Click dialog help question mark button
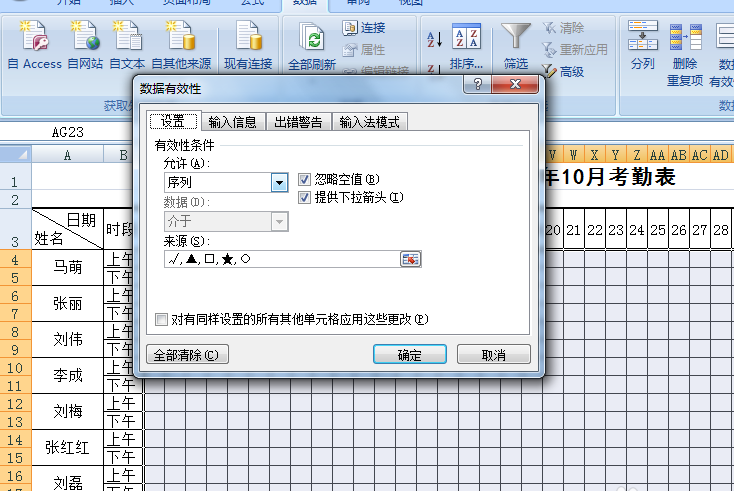 coord(477,84)
